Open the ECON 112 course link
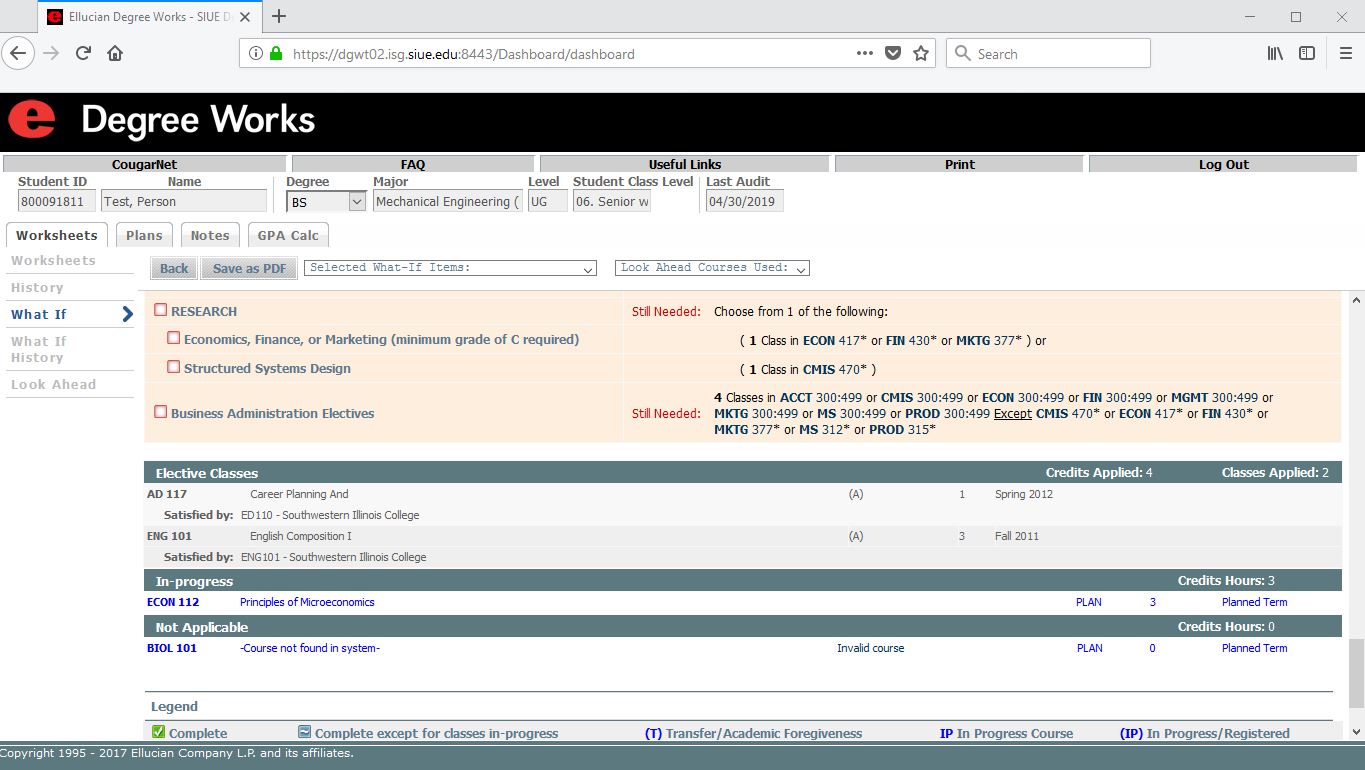Viewport: 1365px width, 770px height. click(173, 602)
